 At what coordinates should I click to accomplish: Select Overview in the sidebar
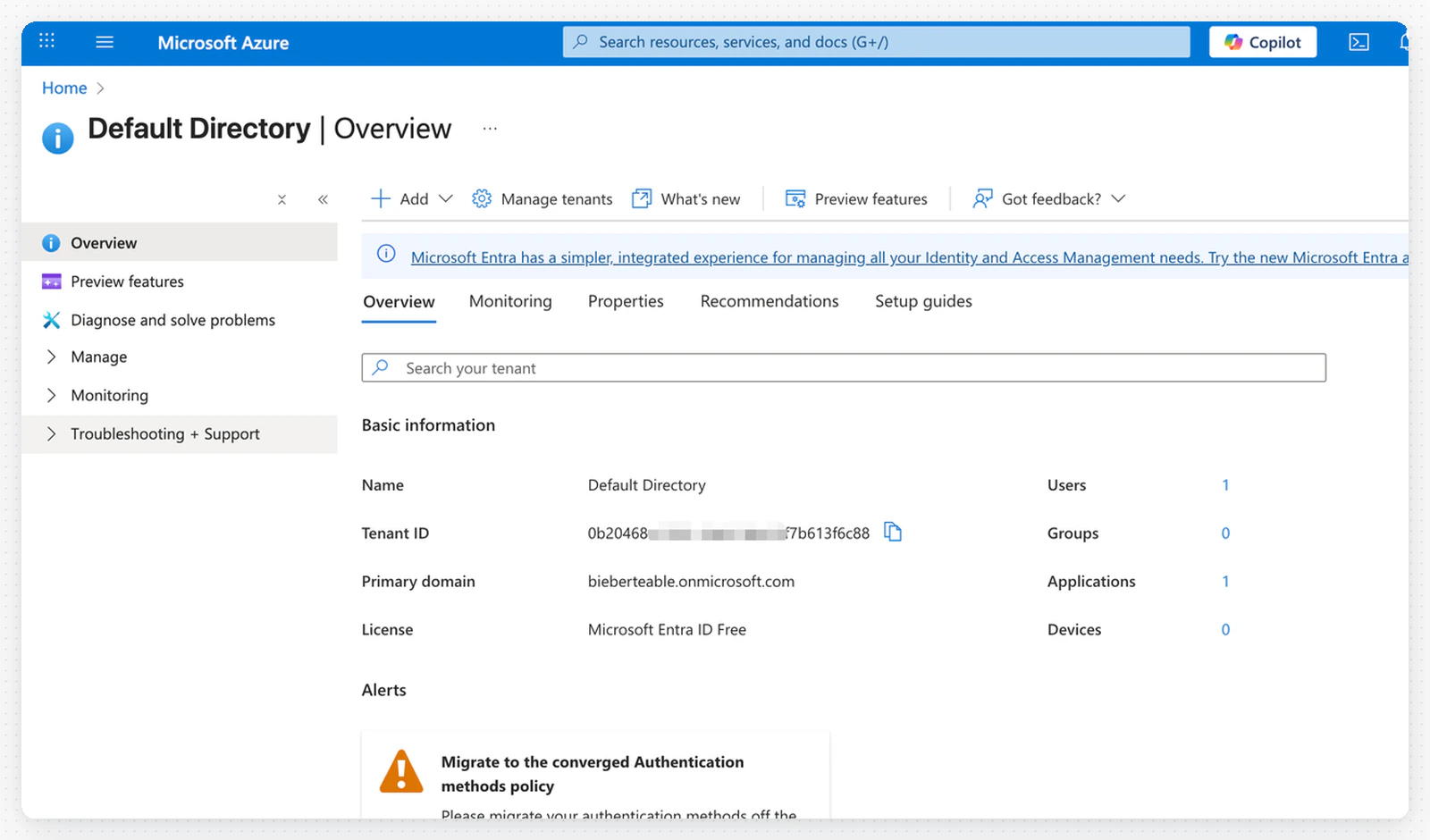(180, 243)
